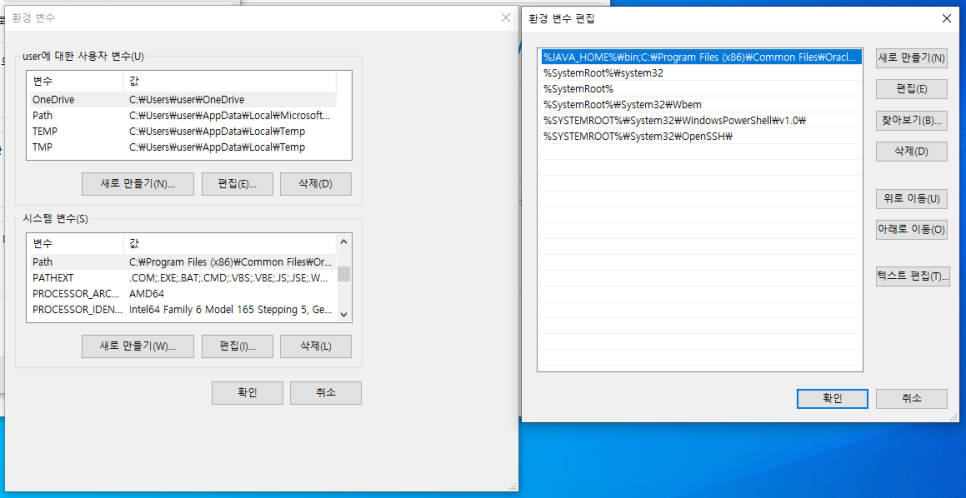This screenshot has width=966, height=498.
Task: Select the TEMP user variable row
Action: point(183,131)
